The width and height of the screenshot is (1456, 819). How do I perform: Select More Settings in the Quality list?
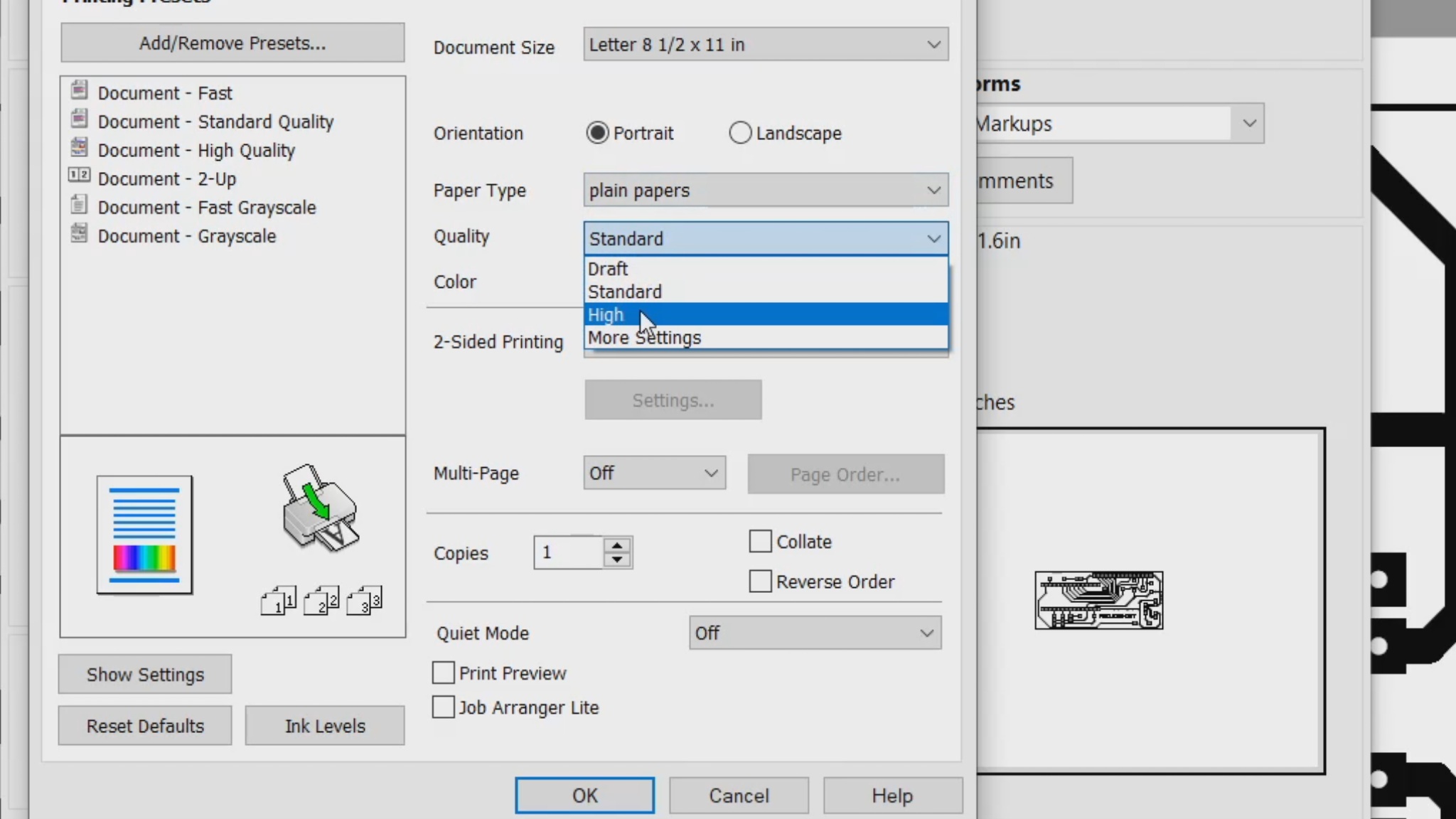(765, 338)
